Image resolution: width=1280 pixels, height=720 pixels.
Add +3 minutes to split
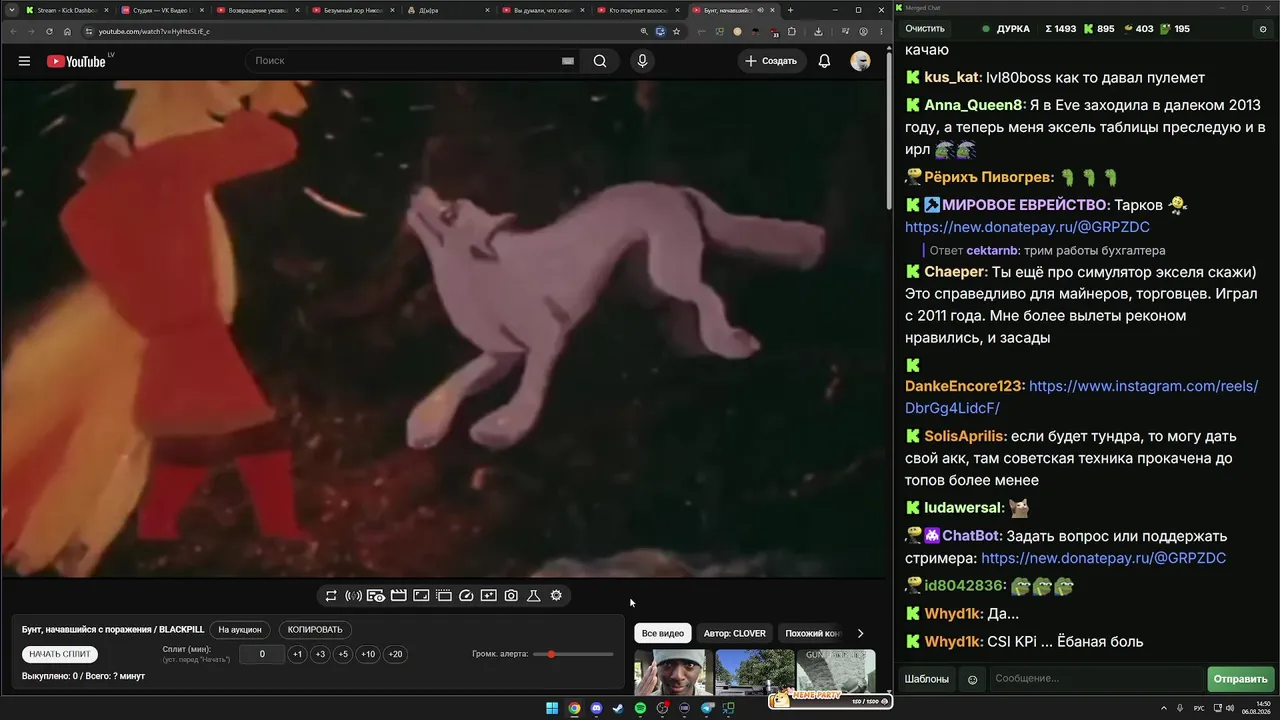[320, 654]
